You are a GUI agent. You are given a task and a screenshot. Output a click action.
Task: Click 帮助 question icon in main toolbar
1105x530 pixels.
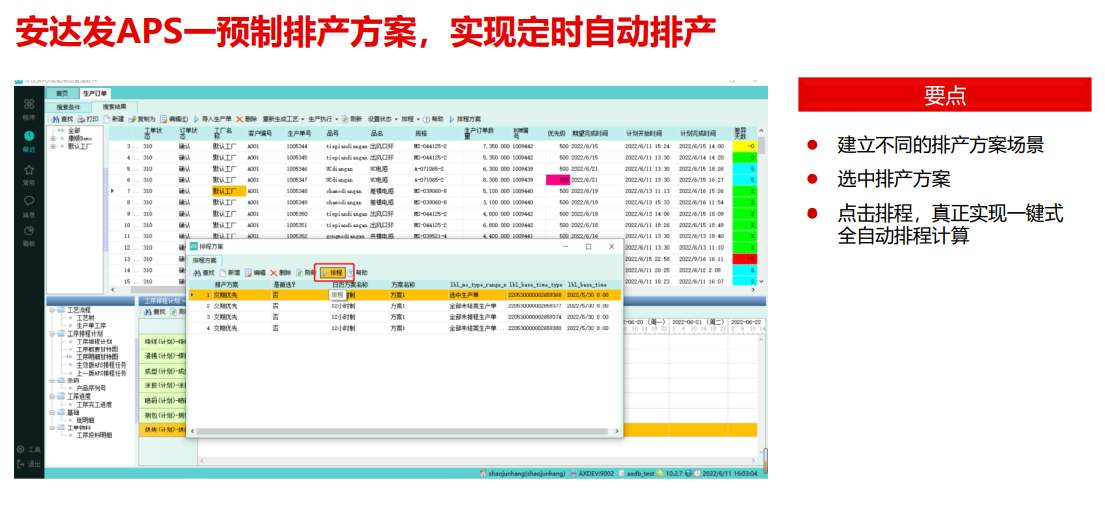coord(433,119)
